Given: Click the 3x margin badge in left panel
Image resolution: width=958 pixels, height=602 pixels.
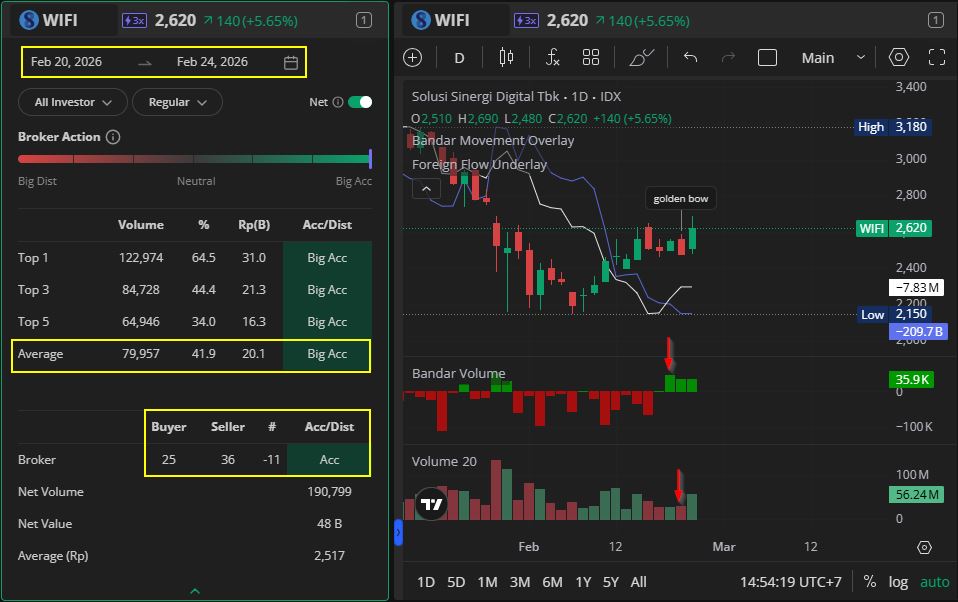Looking at the screenshot, I should pyautogui.click(x=134, y=21).
